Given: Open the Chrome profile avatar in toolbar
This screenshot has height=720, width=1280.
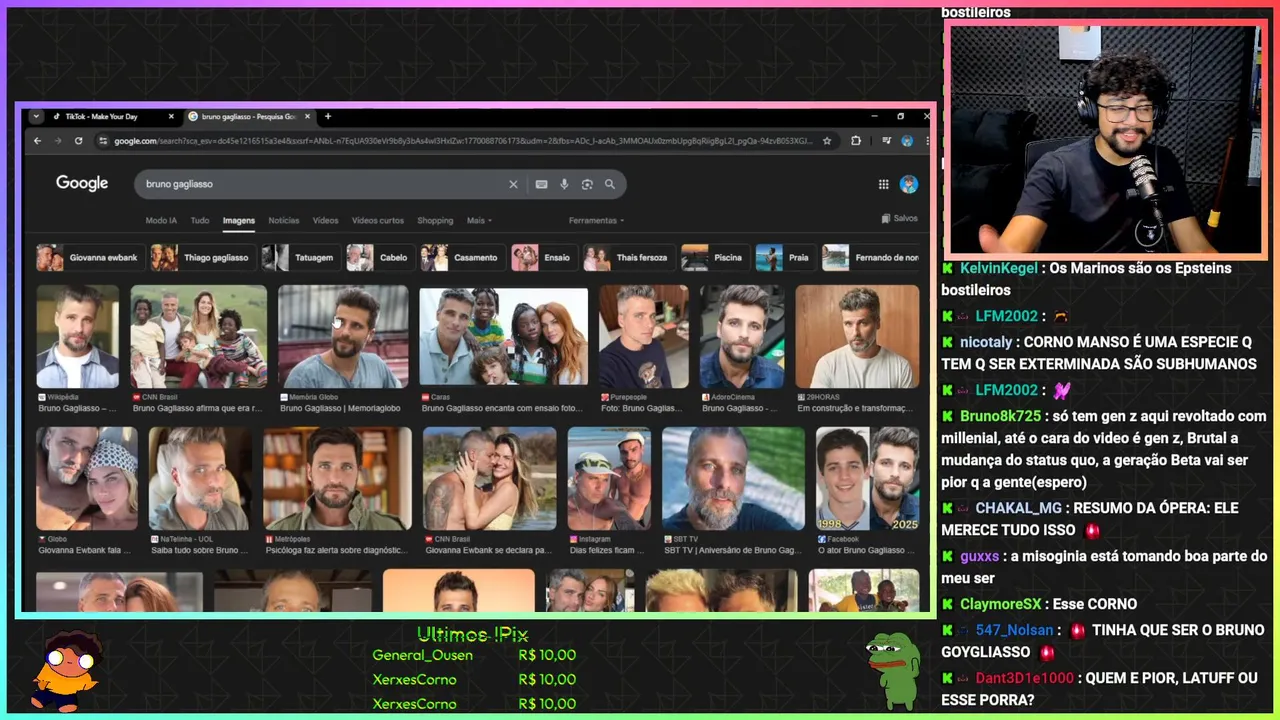Looking at the screenshot, I should pos(907,141).
